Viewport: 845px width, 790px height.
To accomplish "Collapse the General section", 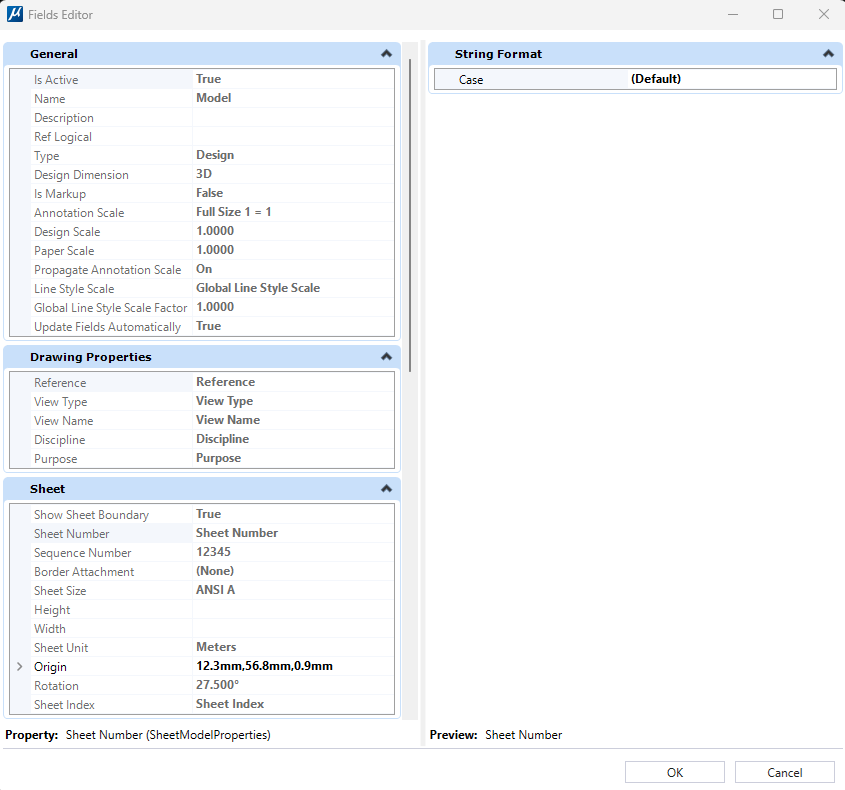I will pyautogui.click(x=386, y=54).
